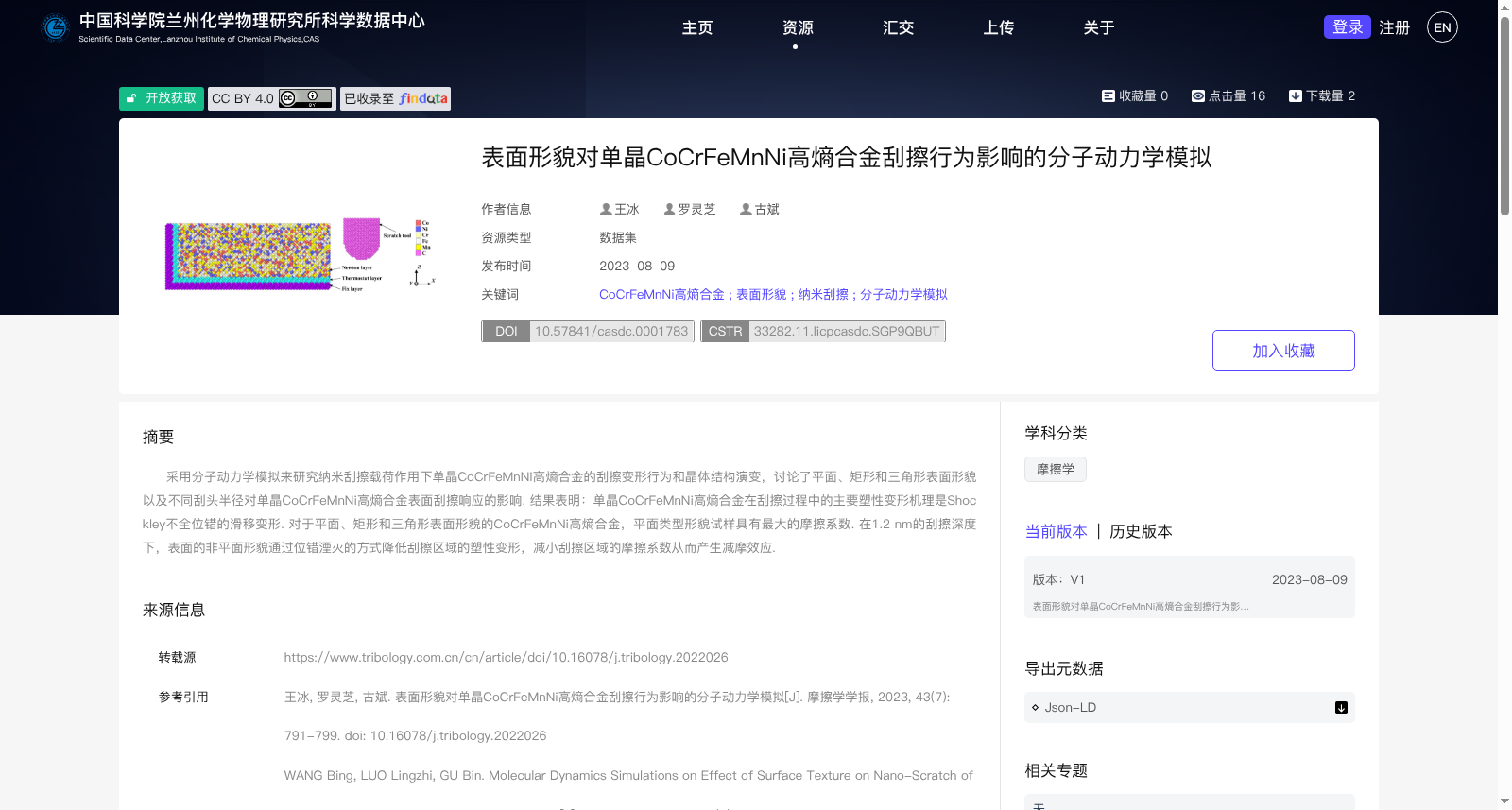This screenshot has width=1512, height=810.
Task: Click the dataset title text
Action: point(847,157)
